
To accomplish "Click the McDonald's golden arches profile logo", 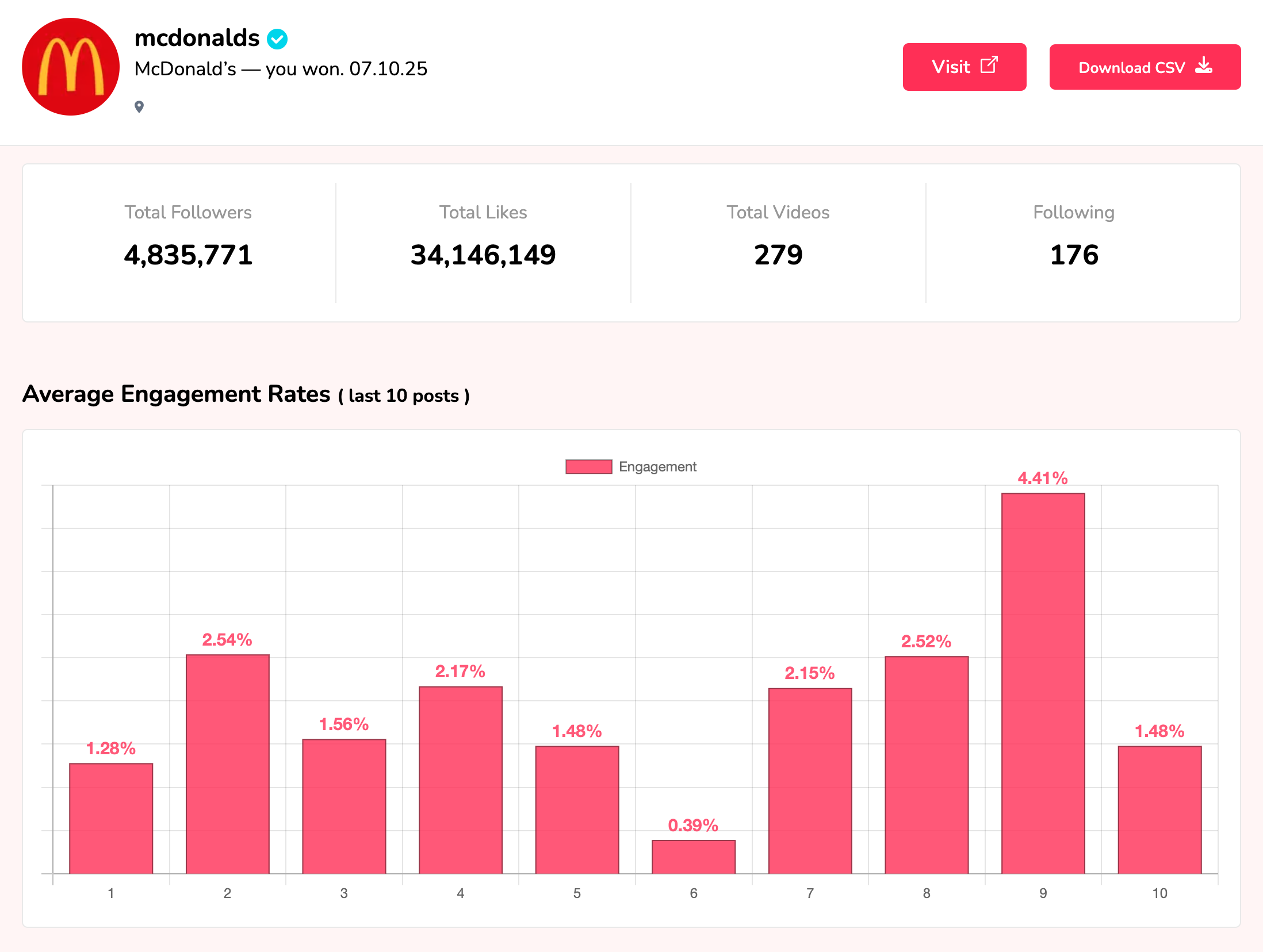I will [x=71, y=67].
